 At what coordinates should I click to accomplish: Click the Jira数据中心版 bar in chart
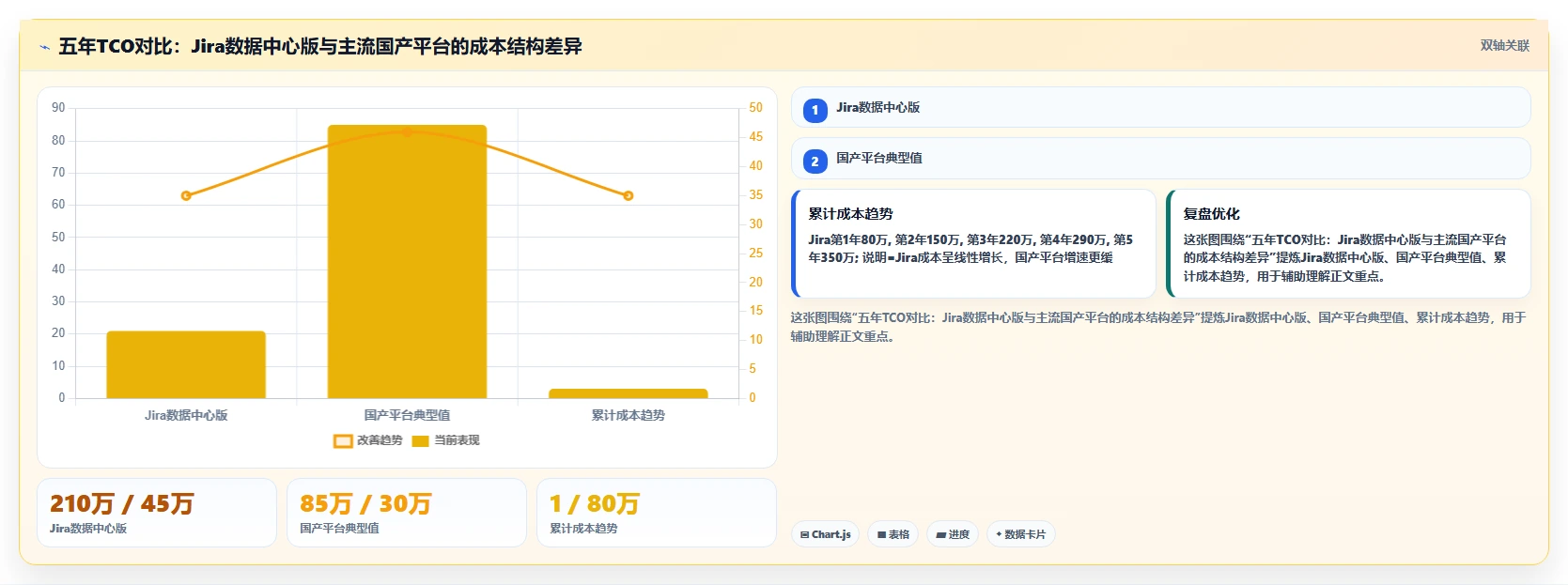(x=186, y=365)
